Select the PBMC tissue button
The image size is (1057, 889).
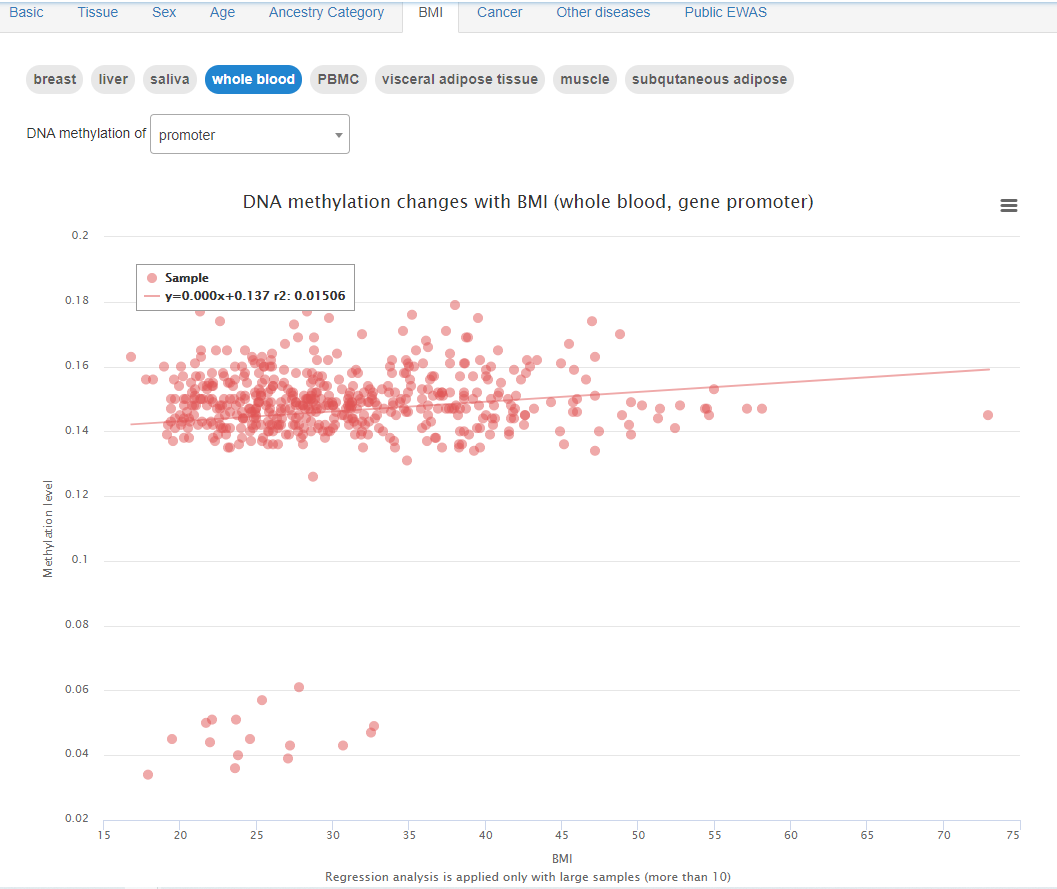tap(338, 79)
